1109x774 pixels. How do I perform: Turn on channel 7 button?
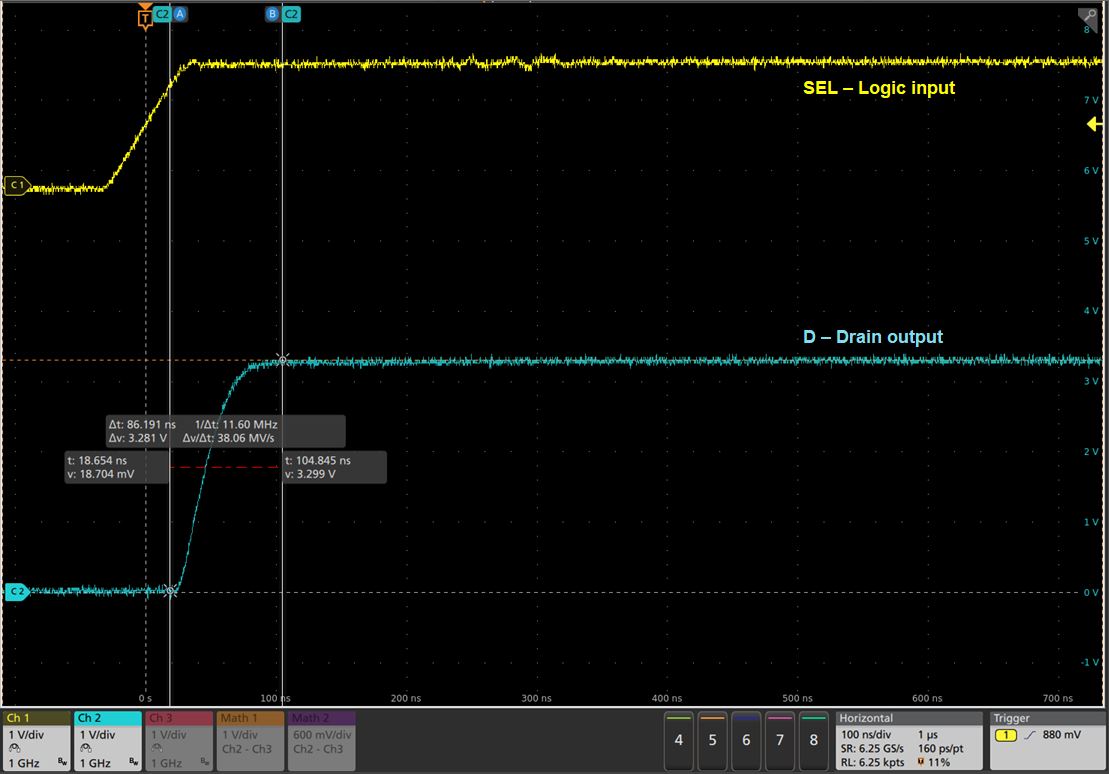(780, 739)
